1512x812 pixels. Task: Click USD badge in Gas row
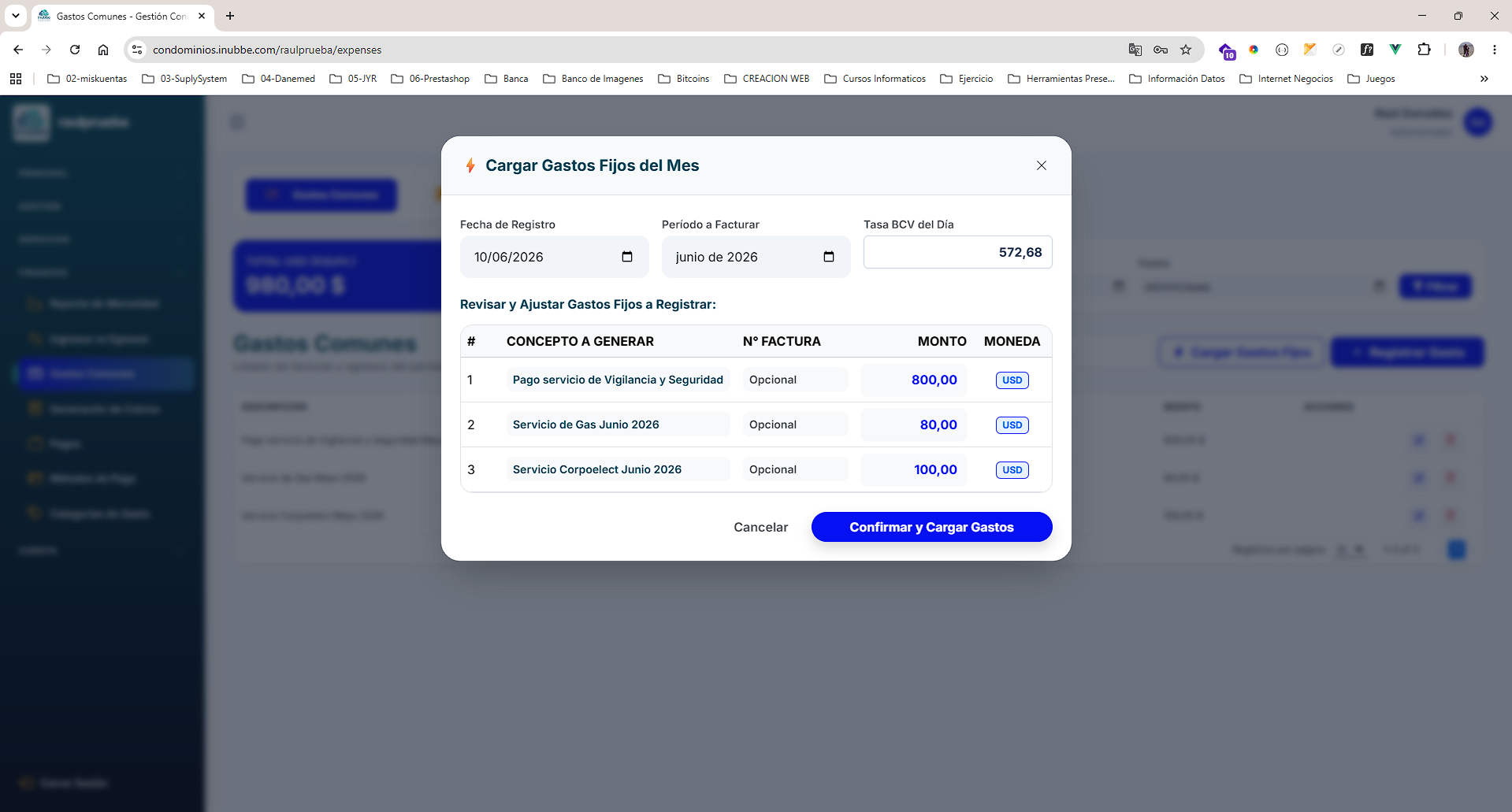click(1012, 425)
